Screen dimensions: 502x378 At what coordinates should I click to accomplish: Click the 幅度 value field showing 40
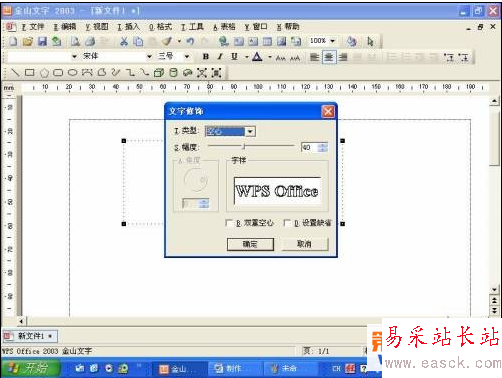click(309, 147)
